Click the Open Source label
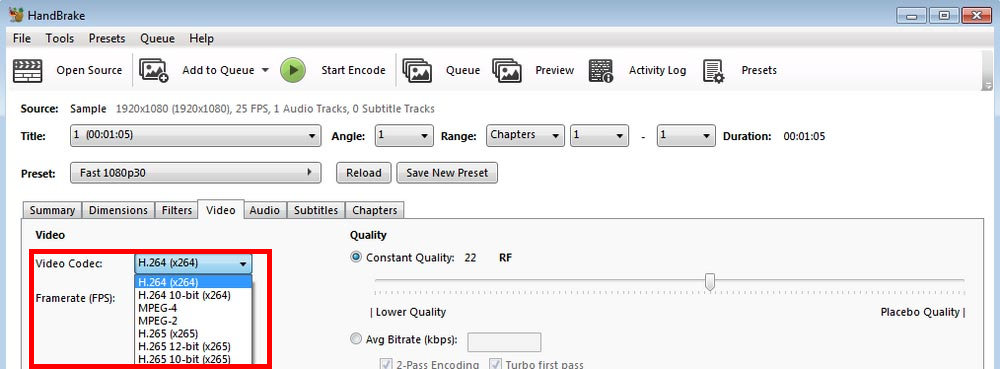The width and height of the screenshot is (1000, 369). tap(89, 70)
